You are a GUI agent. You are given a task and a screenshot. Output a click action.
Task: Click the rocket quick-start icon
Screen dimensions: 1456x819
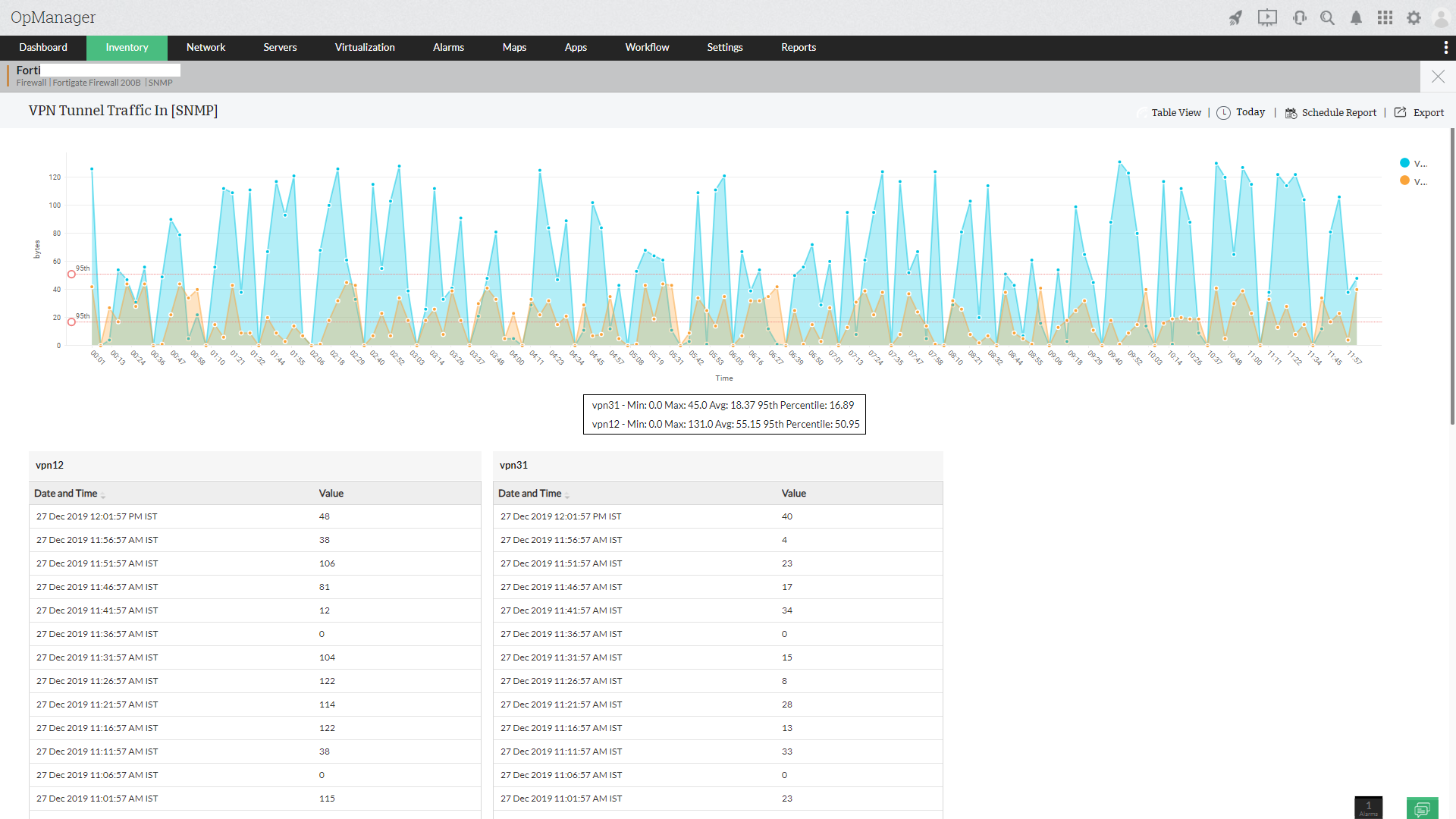[1235, 17]
